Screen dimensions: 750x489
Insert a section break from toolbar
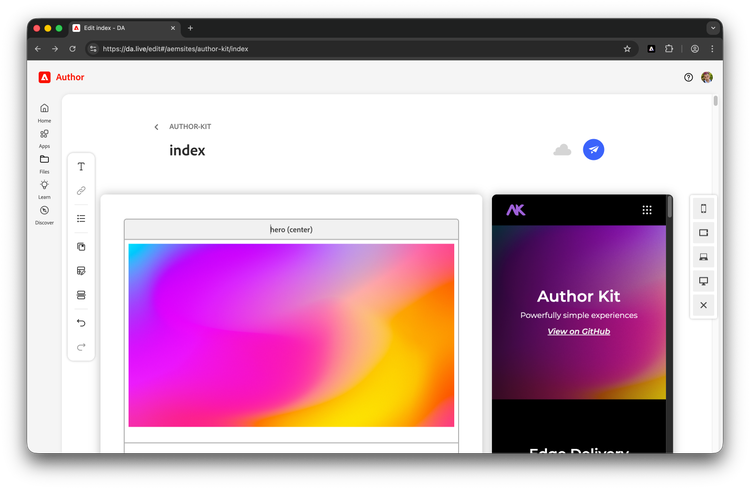(x=81, y=295)
